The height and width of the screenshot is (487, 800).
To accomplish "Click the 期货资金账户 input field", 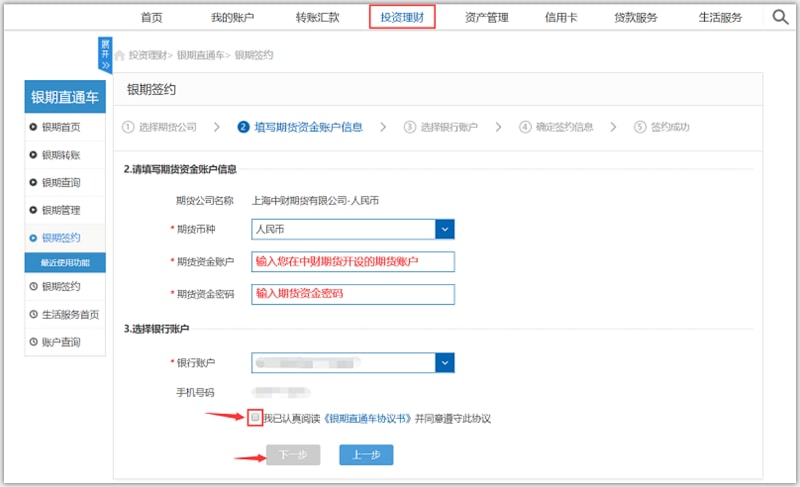I will coord(352,262).
